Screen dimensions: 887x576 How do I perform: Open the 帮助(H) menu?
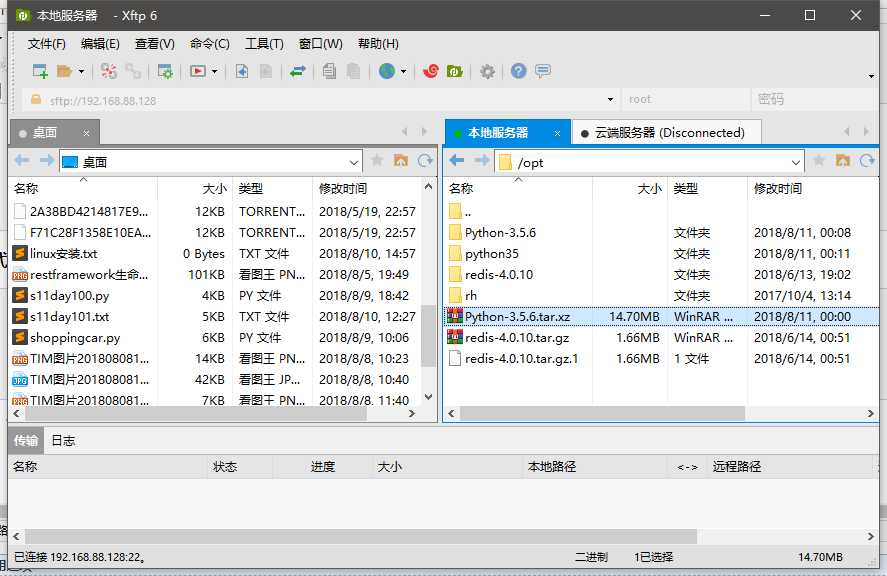pos(378,44)
